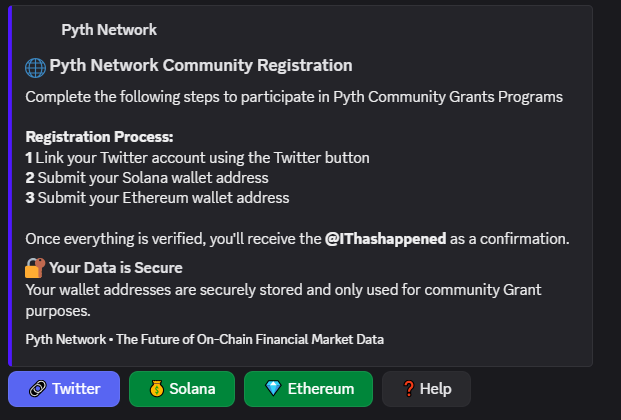
Task: Click the Registration Process heading
Action: point(99,137)
